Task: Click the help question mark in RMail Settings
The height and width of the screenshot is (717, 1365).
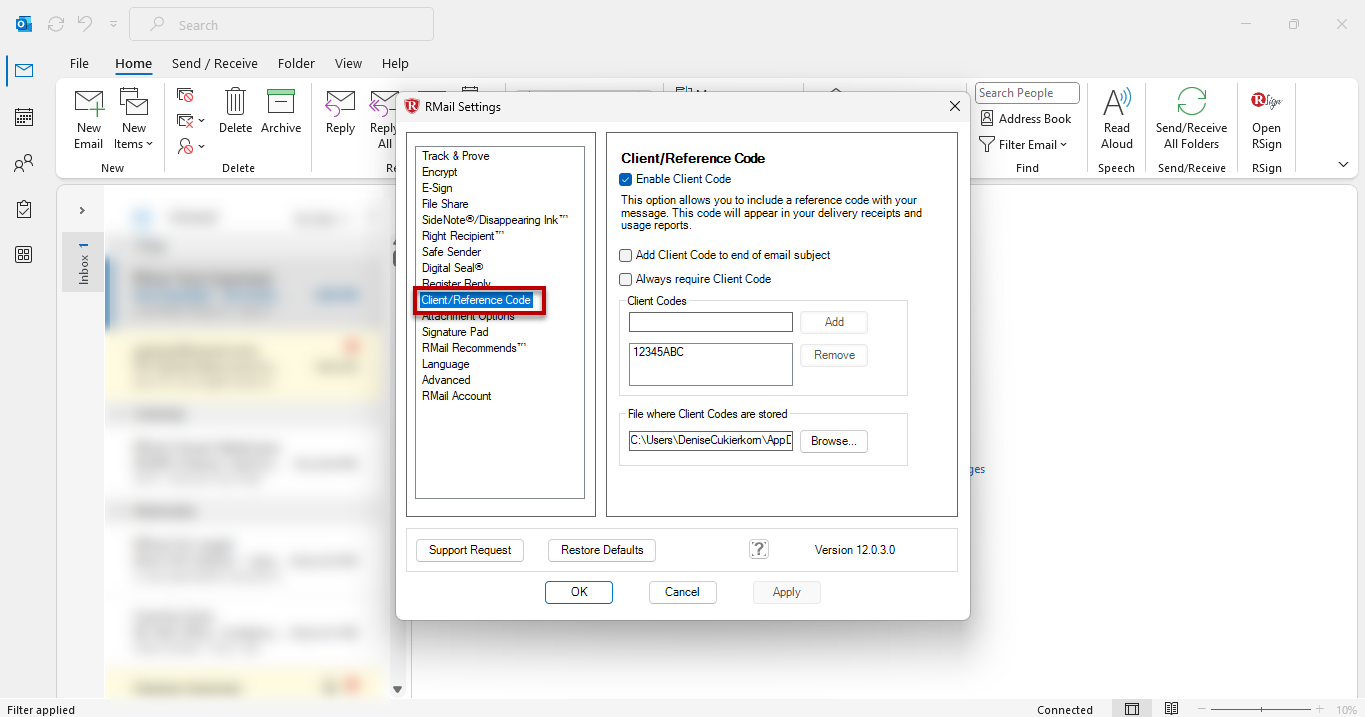Action: tap(759, 549)
